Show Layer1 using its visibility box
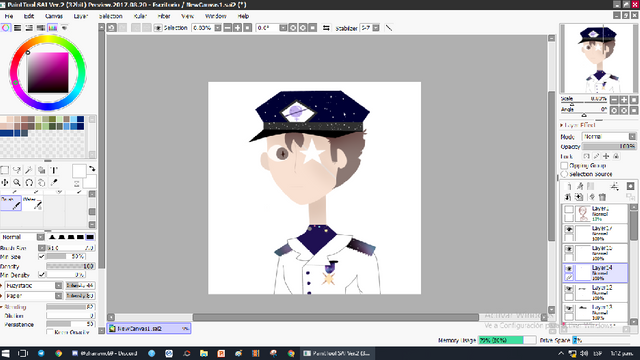Image resolution: width=640 pixels, height=360 pixels. [x=569, y=210]
